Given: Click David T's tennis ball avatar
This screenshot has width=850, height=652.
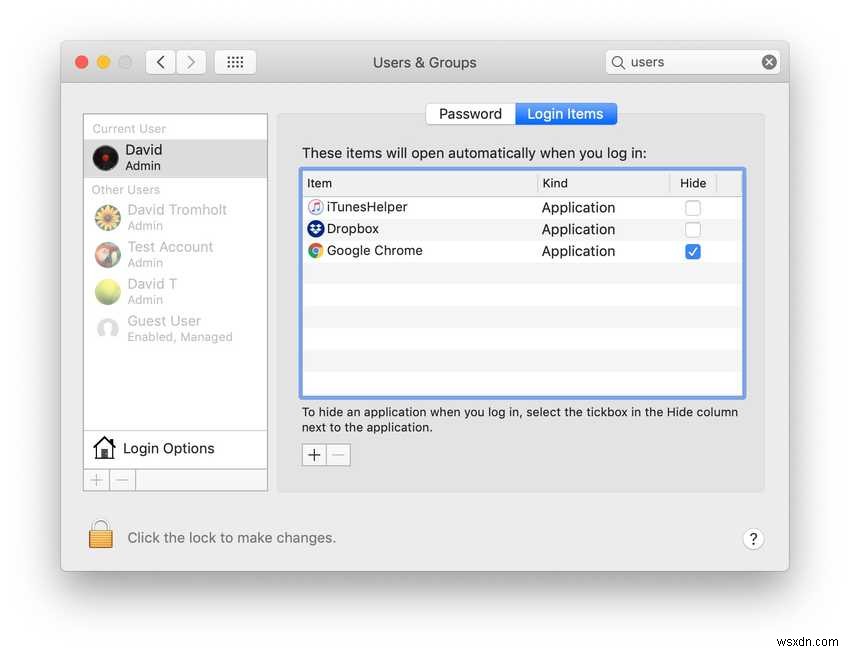Looking at the screenshot, I should pyautogui.click(x=108, y=292).
